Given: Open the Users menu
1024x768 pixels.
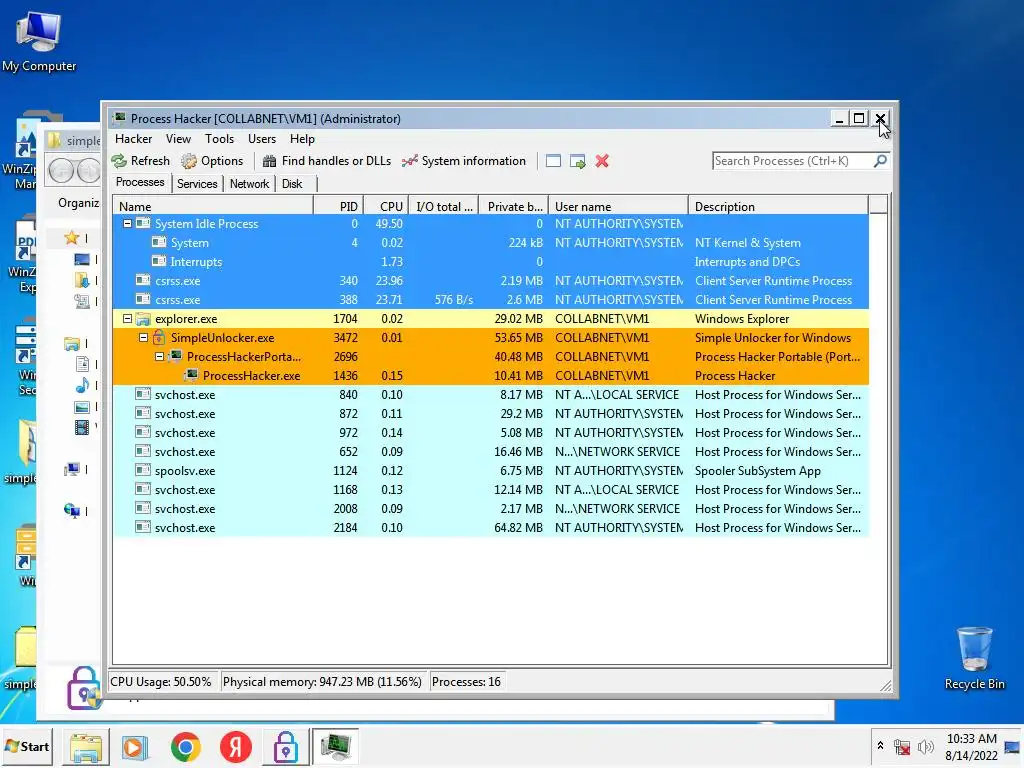Looking at the screenshot, I should 262,138.
